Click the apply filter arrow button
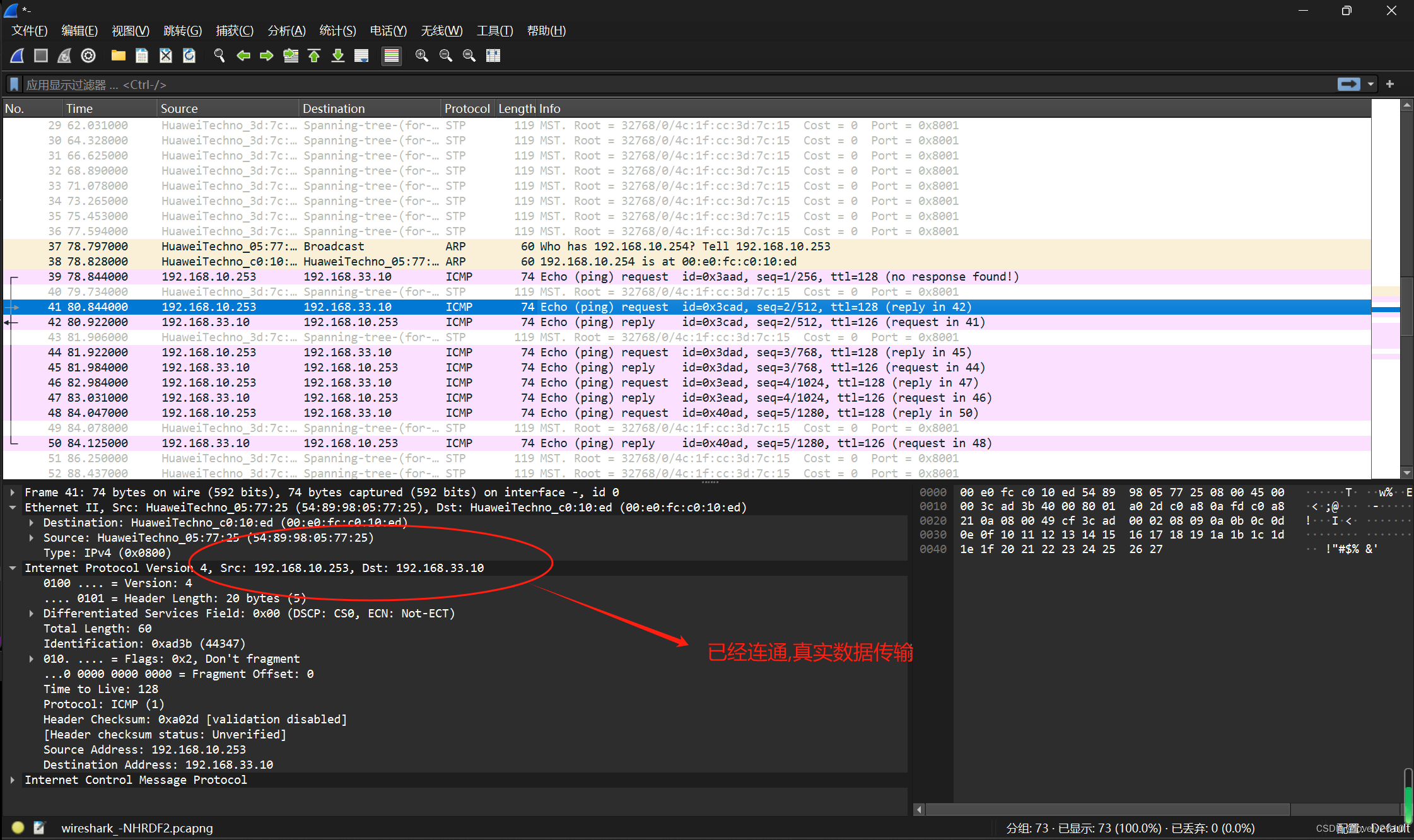This screenshot has height=840, width=1414. (1348, 85)
